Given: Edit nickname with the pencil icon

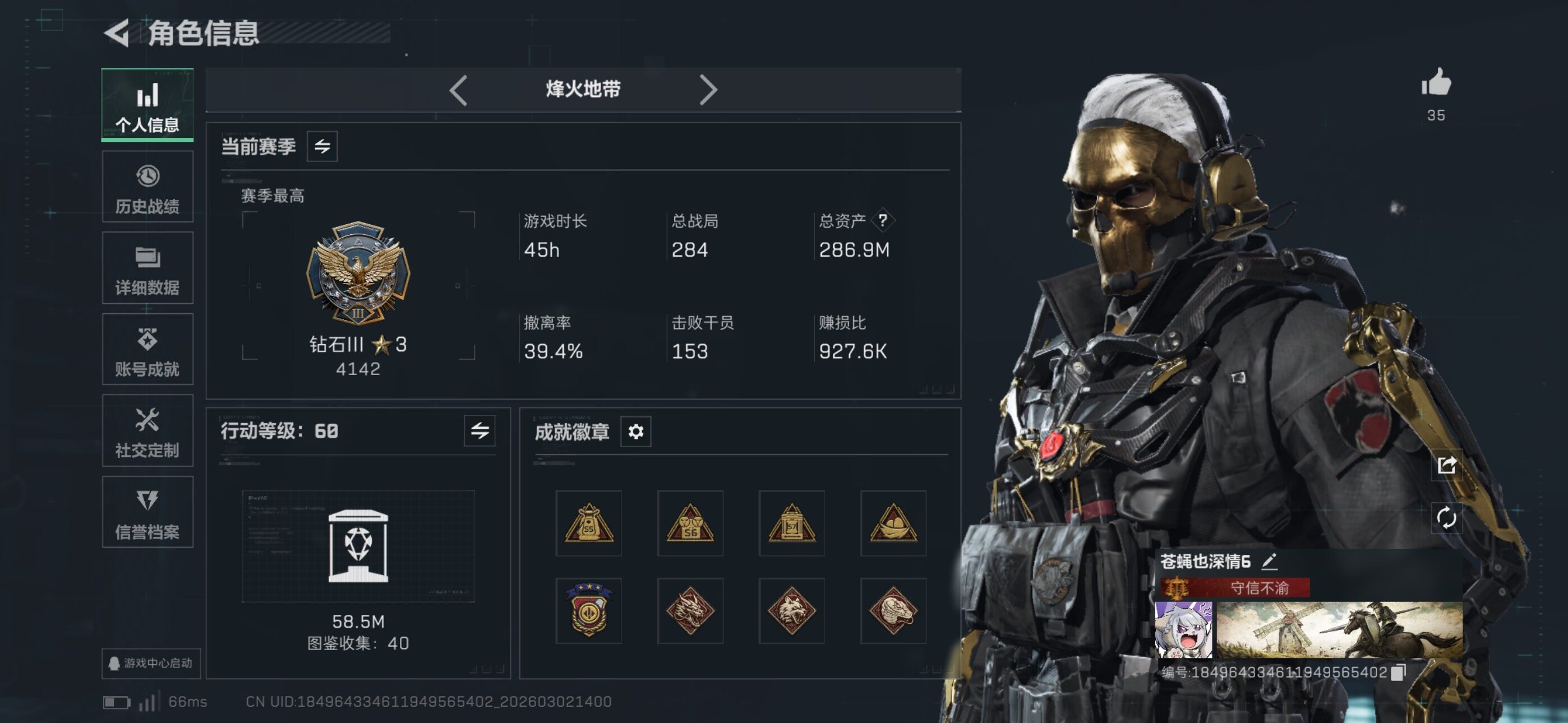Looking at the screenshot, I should [1269, 561].
